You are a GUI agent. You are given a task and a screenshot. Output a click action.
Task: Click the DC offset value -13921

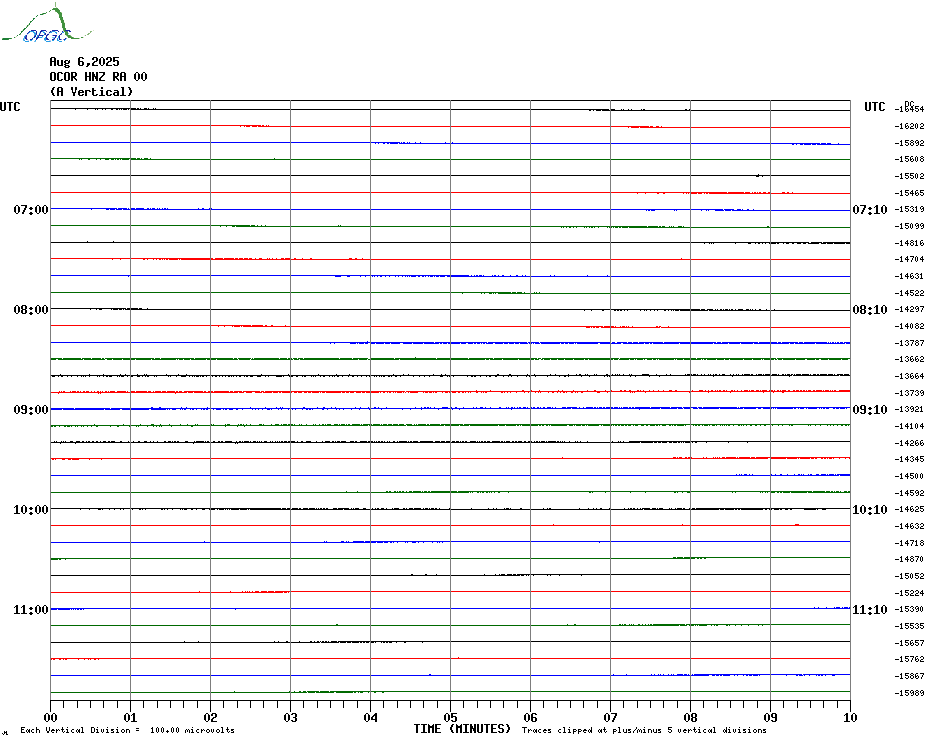tap(909, 409)
